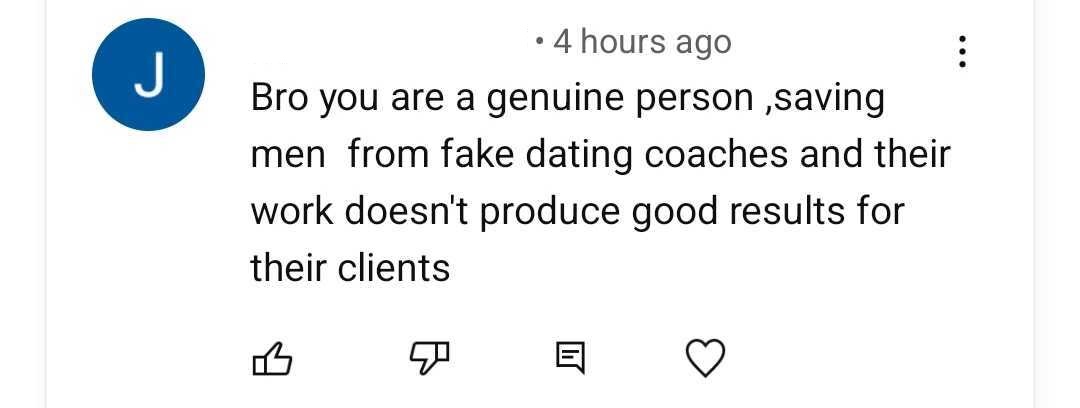Click the reply icon under the comment
The height and width of the screenshot is (408, 1080).
click(x=569, y=357)
